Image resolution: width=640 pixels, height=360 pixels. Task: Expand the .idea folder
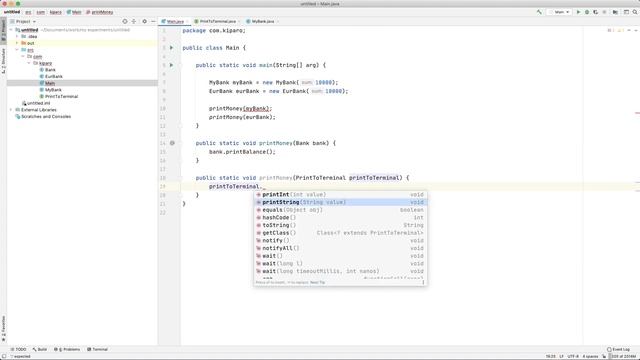[x=17, y=36]
